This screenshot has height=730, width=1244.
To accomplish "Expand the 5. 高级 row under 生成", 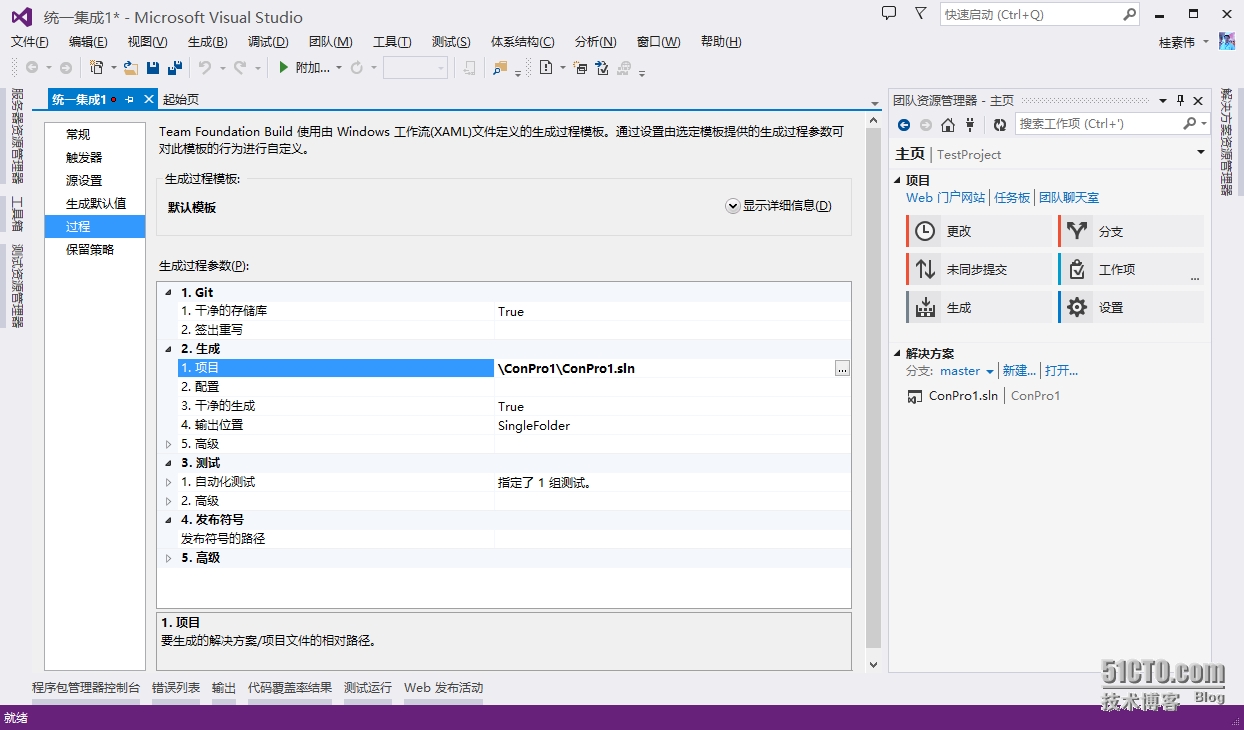I will pyautogui.click(x=169, y=444).
